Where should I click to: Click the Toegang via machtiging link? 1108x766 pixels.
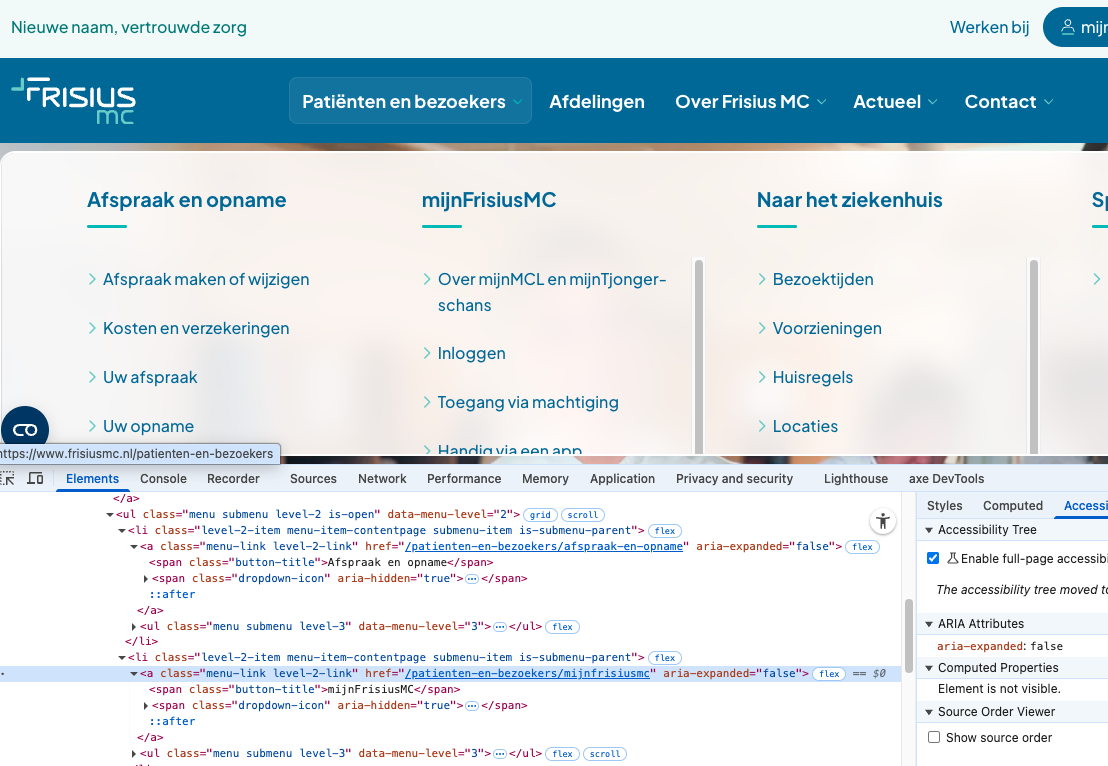[x=529, y=402]
